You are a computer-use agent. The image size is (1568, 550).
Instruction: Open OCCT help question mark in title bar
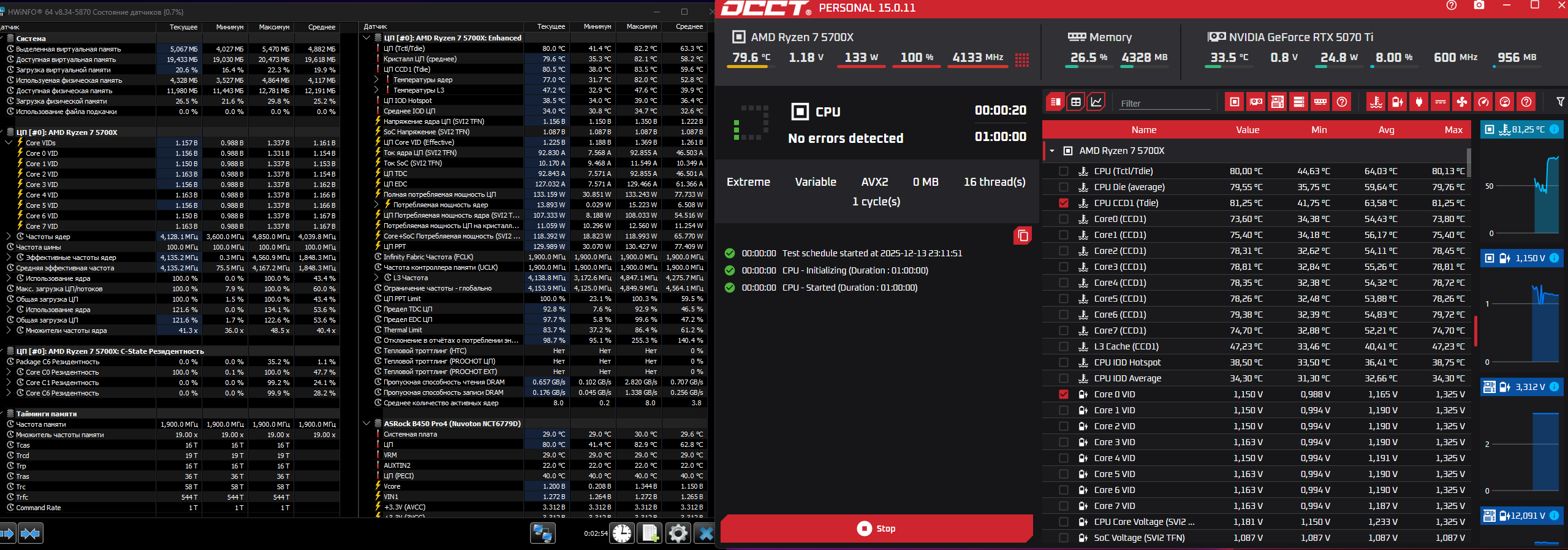(1451, 6)
